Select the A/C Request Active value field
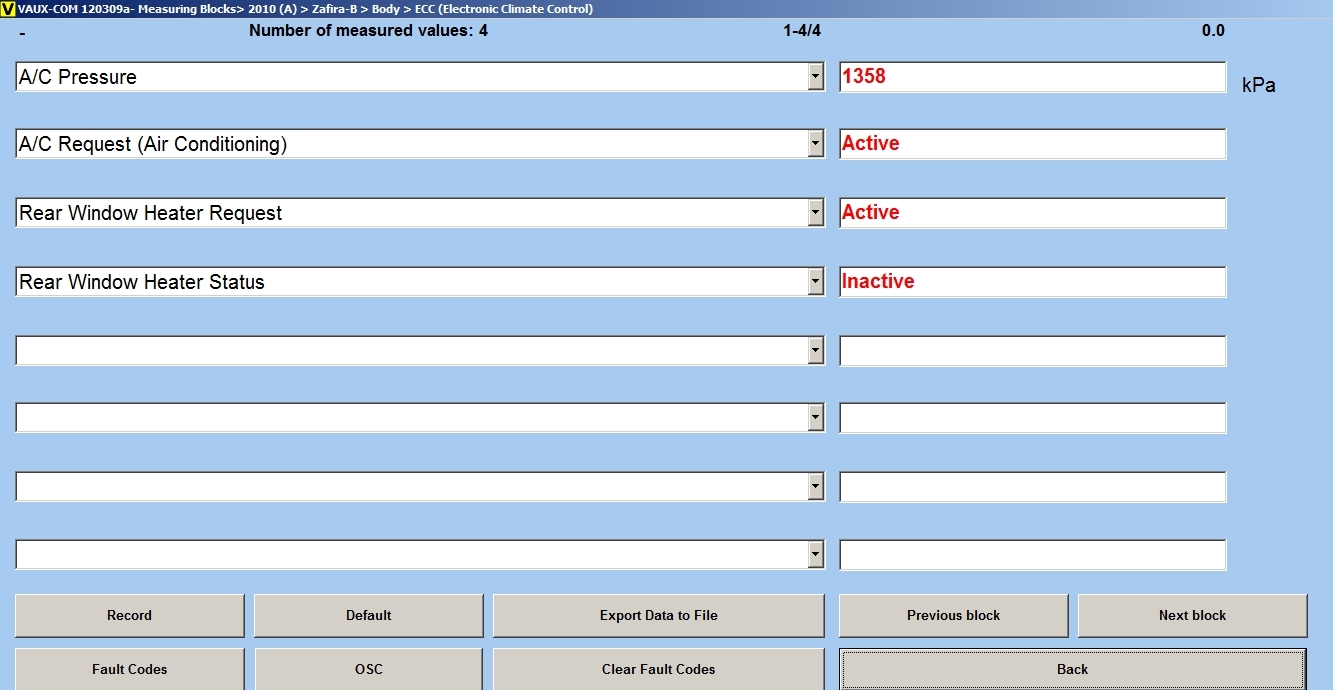 click(x=1032, y=144)
